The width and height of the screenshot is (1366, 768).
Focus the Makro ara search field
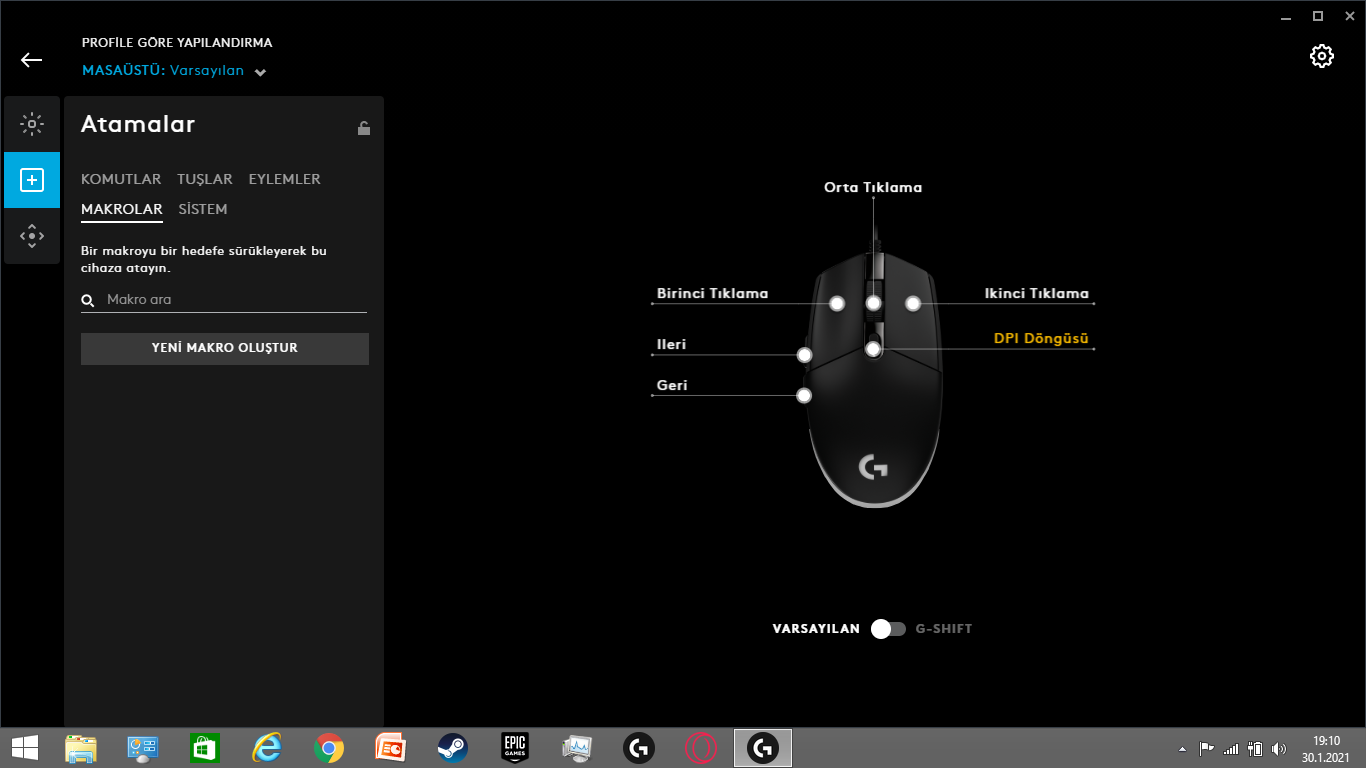pyautogui.click(x=224, y=300)
